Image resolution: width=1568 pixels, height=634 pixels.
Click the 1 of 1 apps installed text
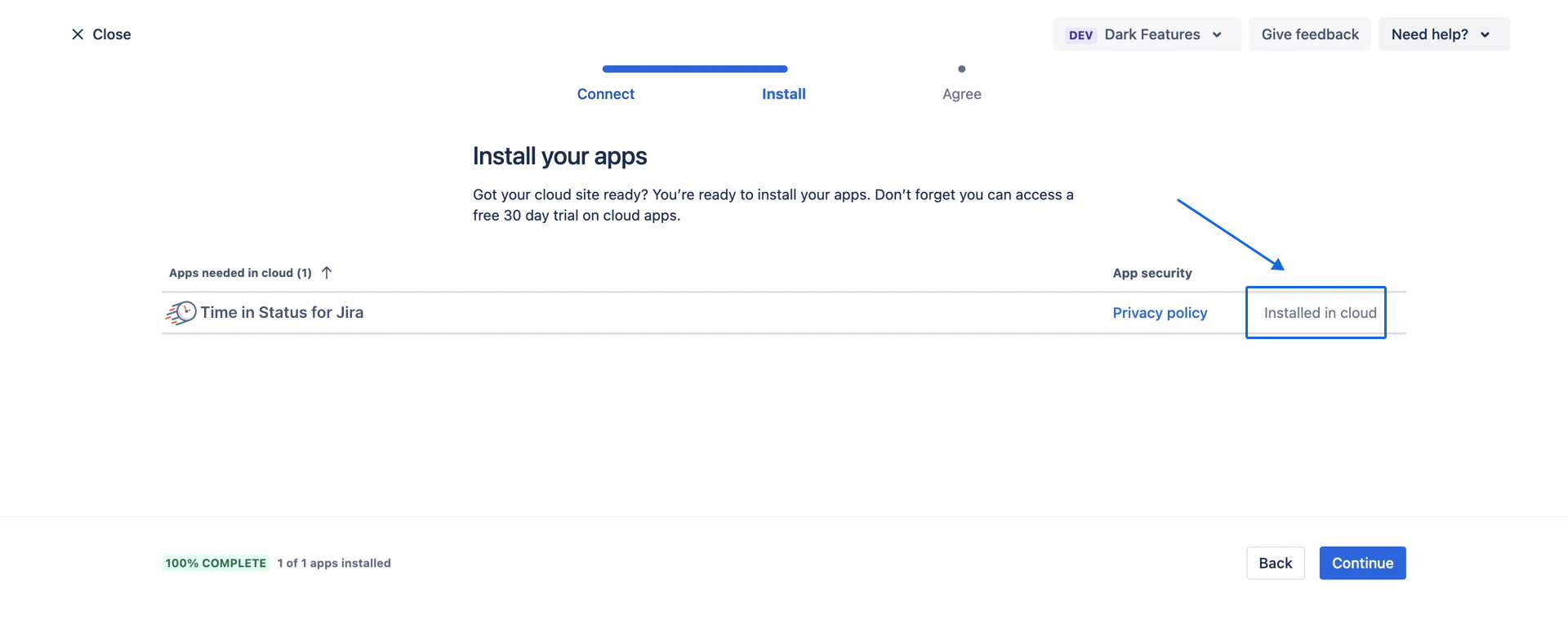(334, 563)
